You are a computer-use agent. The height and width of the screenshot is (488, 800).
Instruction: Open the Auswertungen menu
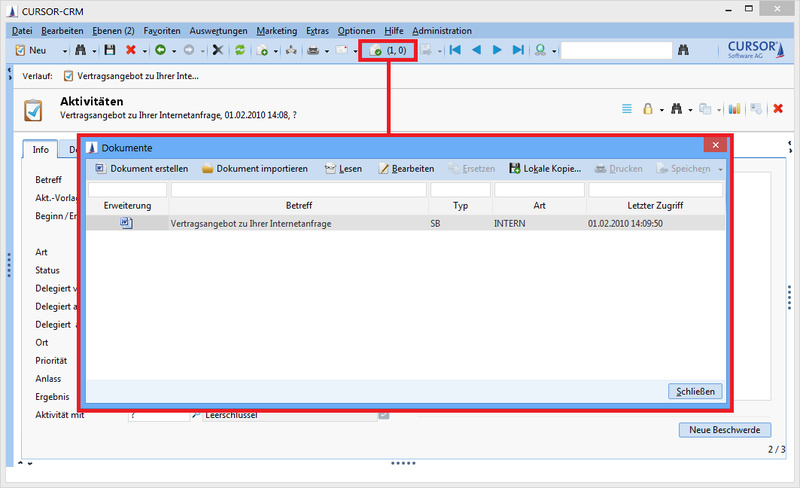(x=218, y=31)
